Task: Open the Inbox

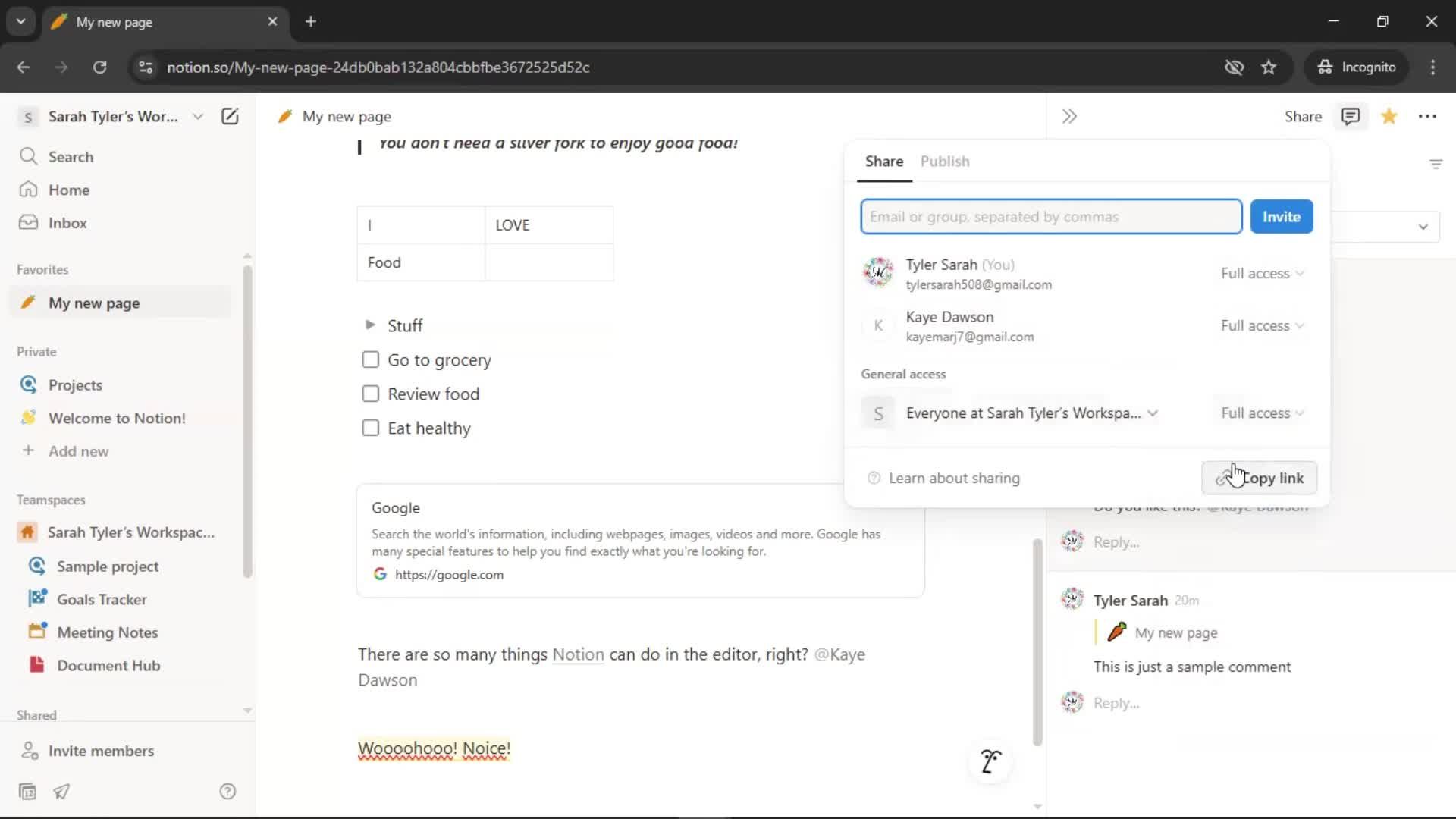Action: point(67,223)
